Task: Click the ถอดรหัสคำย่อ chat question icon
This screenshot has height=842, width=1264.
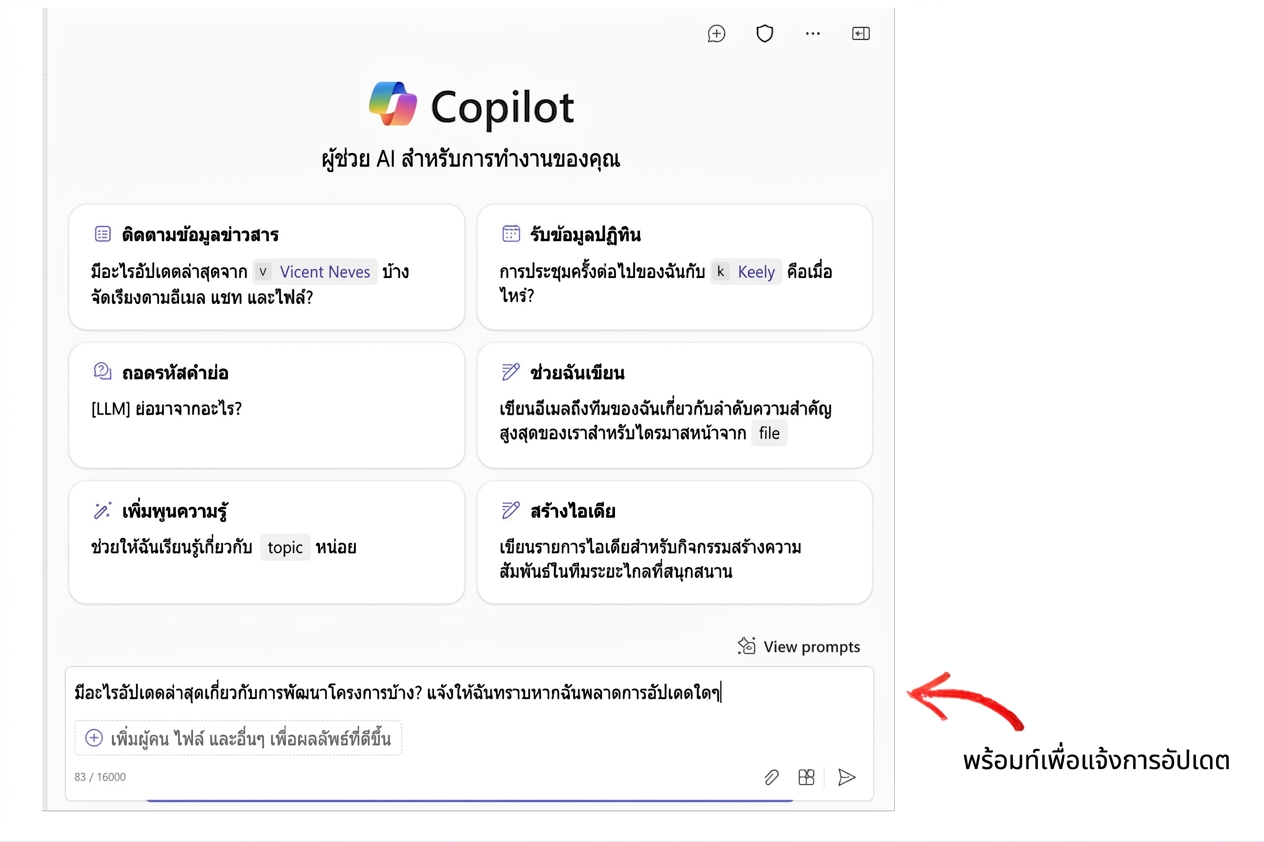Action: [102, 372]
